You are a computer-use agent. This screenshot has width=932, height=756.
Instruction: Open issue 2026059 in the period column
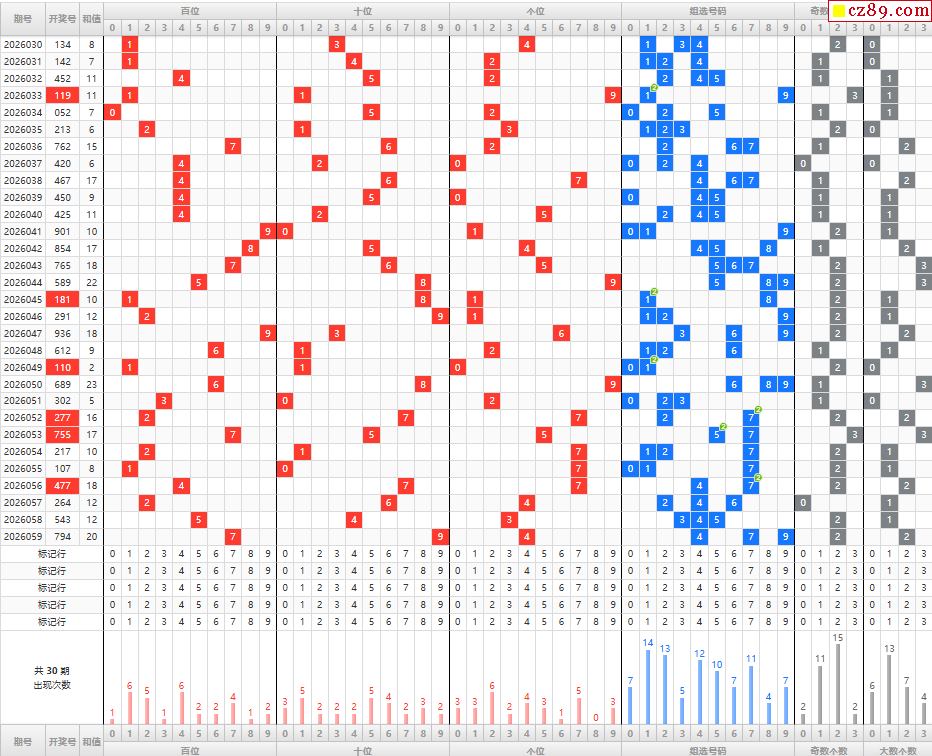click(x=22, y=537)
